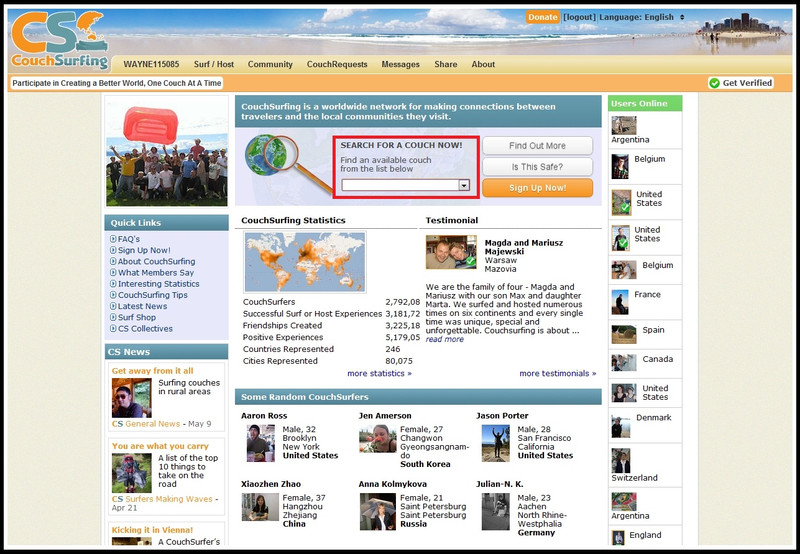This screenshot has height=554, width=800.
Task: Open the Messages menu
Action: pos(401,64)
